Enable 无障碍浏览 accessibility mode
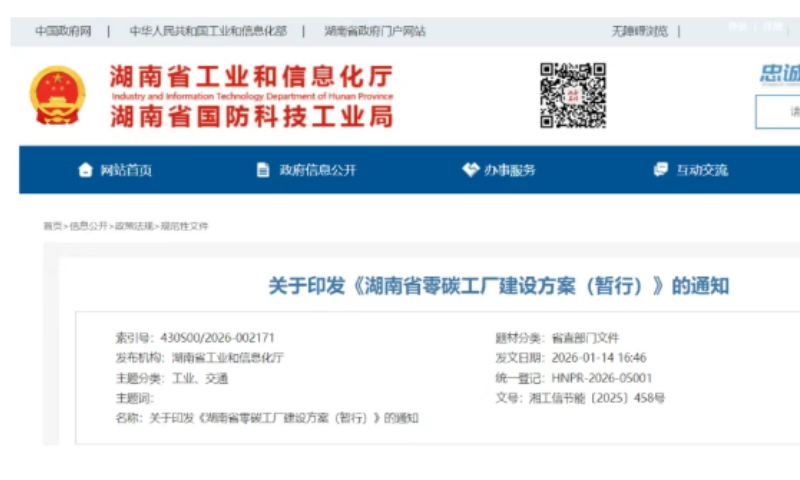 pos(639,31)
